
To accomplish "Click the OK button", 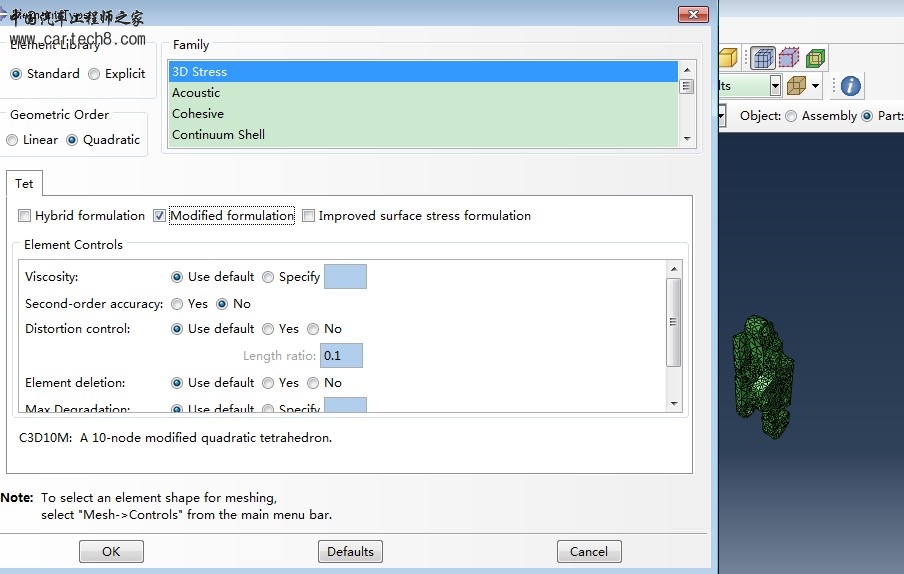I will (111, 552).
